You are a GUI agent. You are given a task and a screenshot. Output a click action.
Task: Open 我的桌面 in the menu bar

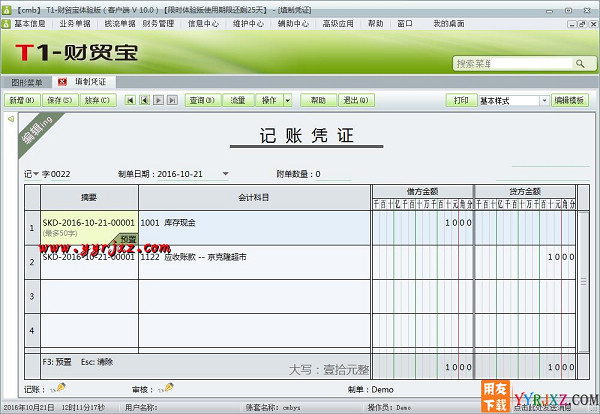[449, 24]
